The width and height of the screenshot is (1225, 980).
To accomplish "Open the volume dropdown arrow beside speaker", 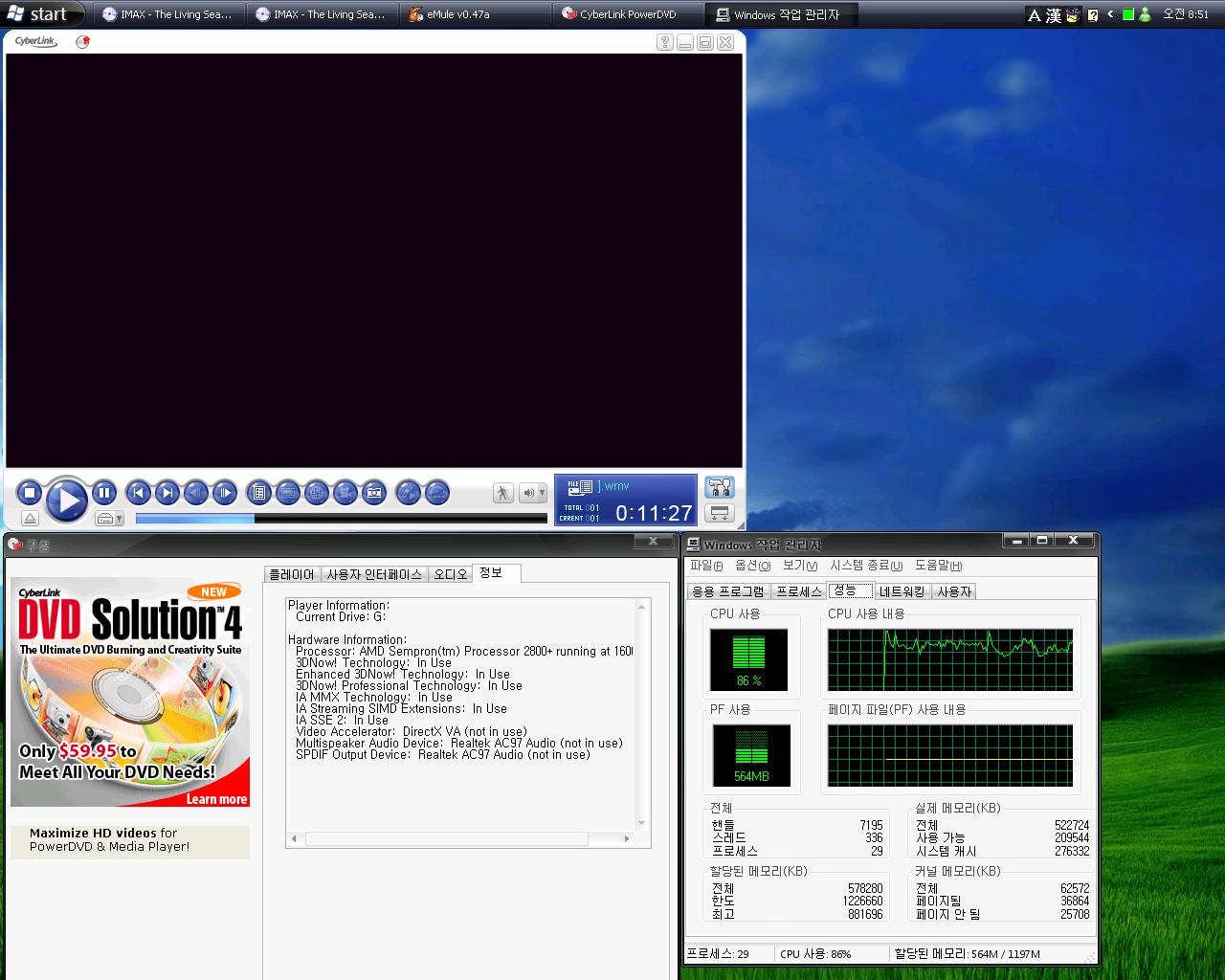I will pos(543,493).
